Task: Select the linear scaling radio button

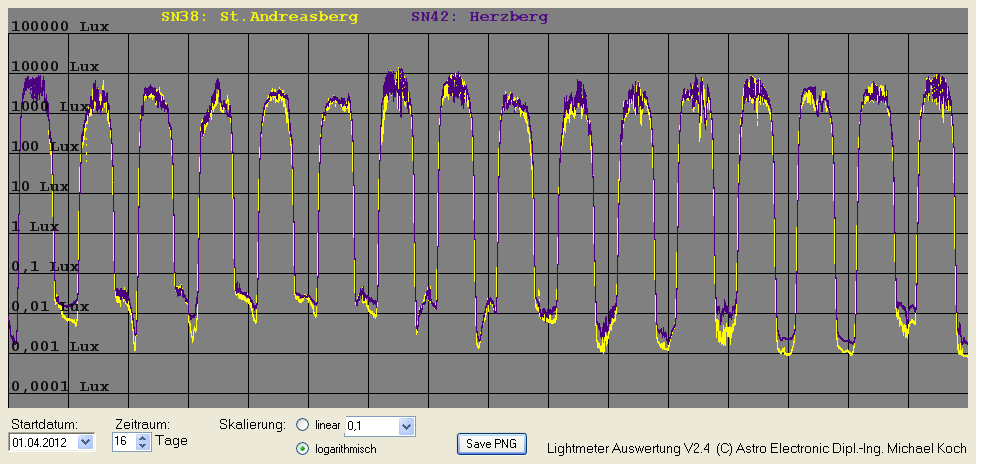Action: point(303,425)
